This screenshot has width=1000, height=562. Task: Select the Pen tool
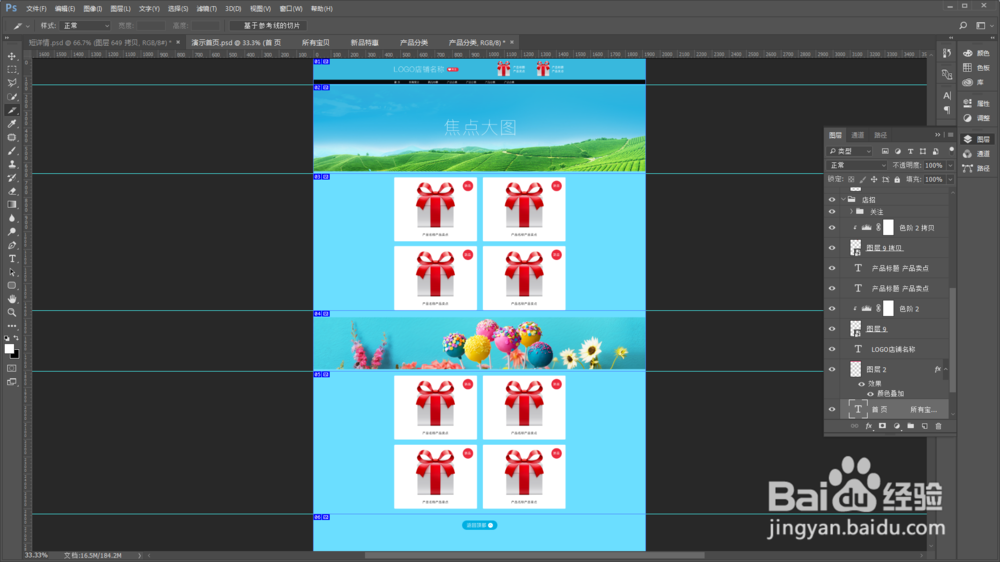click(11, 246)
